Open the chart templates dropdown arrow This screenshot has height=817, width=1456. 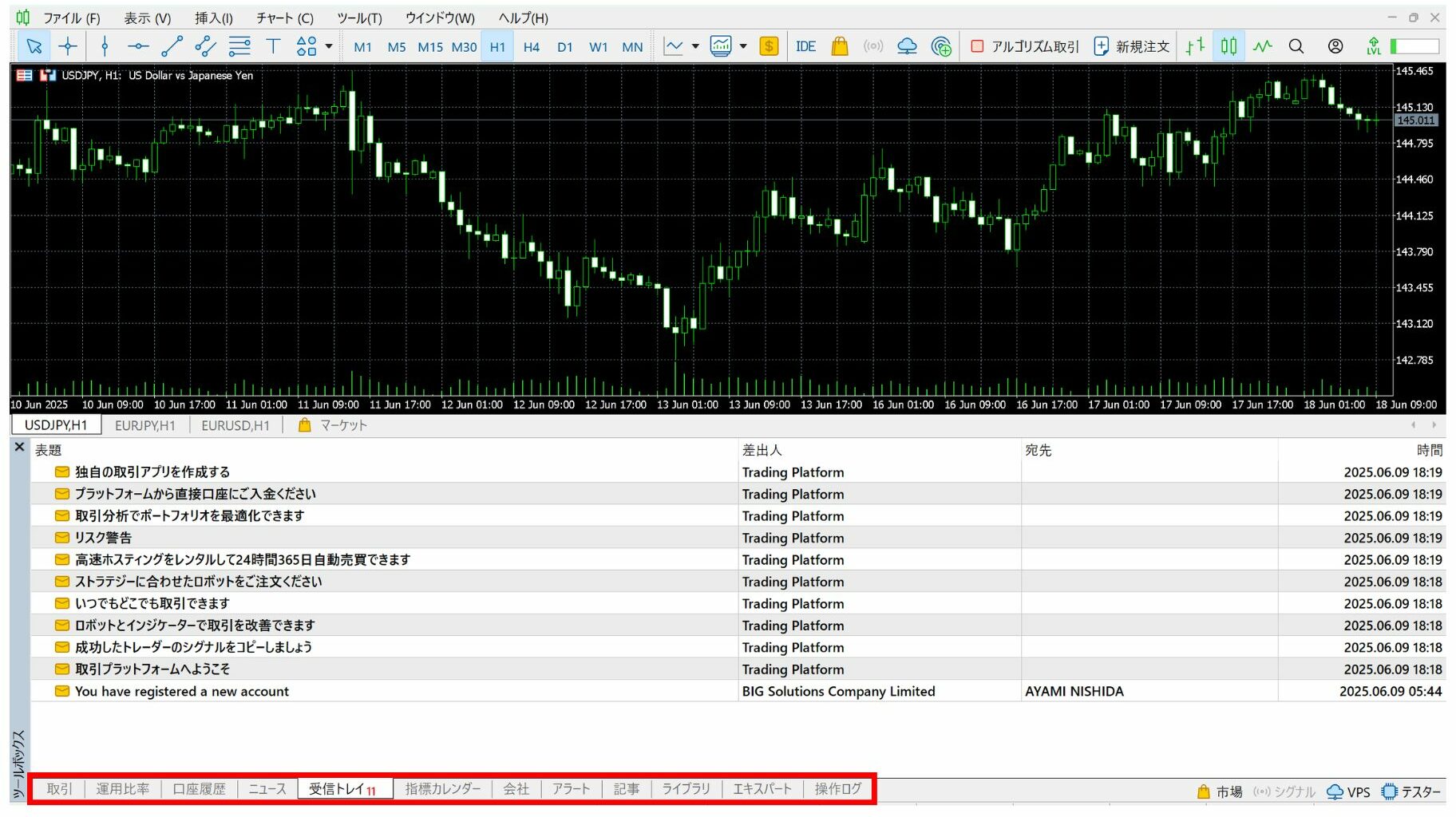point(743,46)
